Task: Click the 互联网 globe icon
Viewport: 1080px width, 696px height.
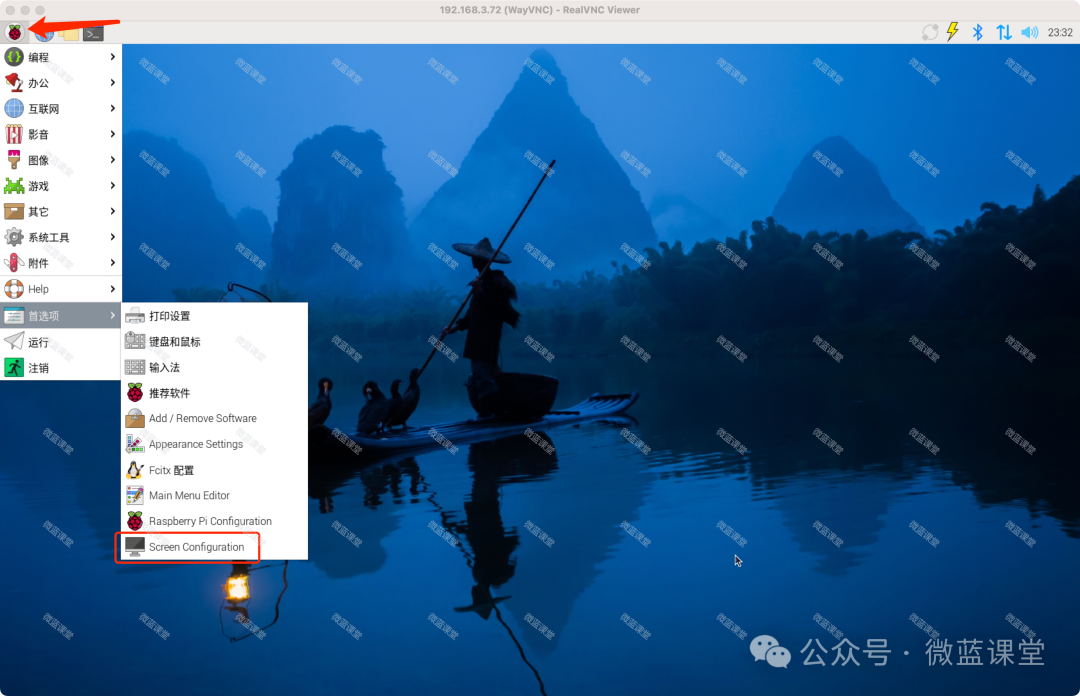Action: [x=14, y=108]
